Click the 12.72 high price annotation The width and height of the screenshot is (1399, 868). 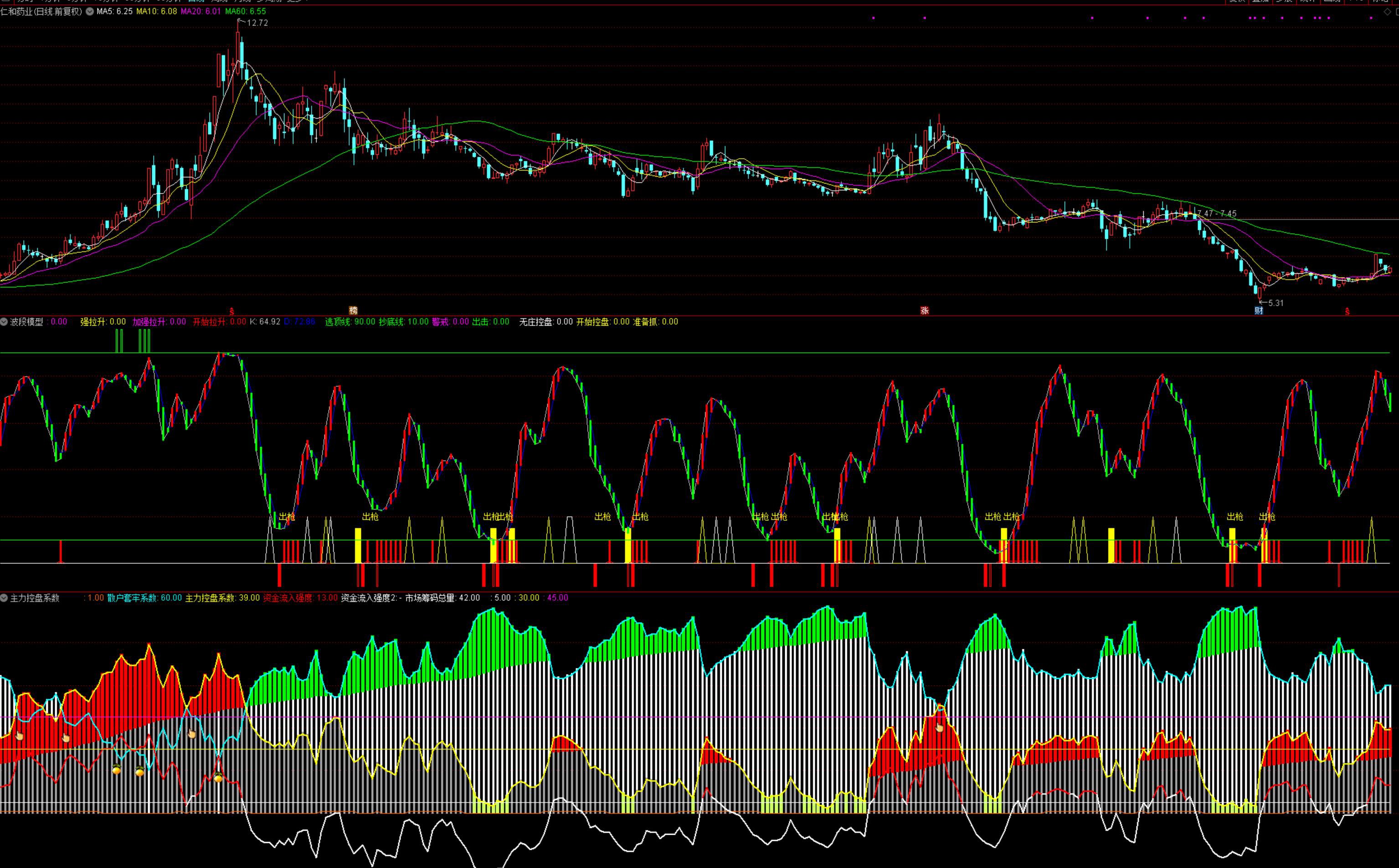(257, 23)
